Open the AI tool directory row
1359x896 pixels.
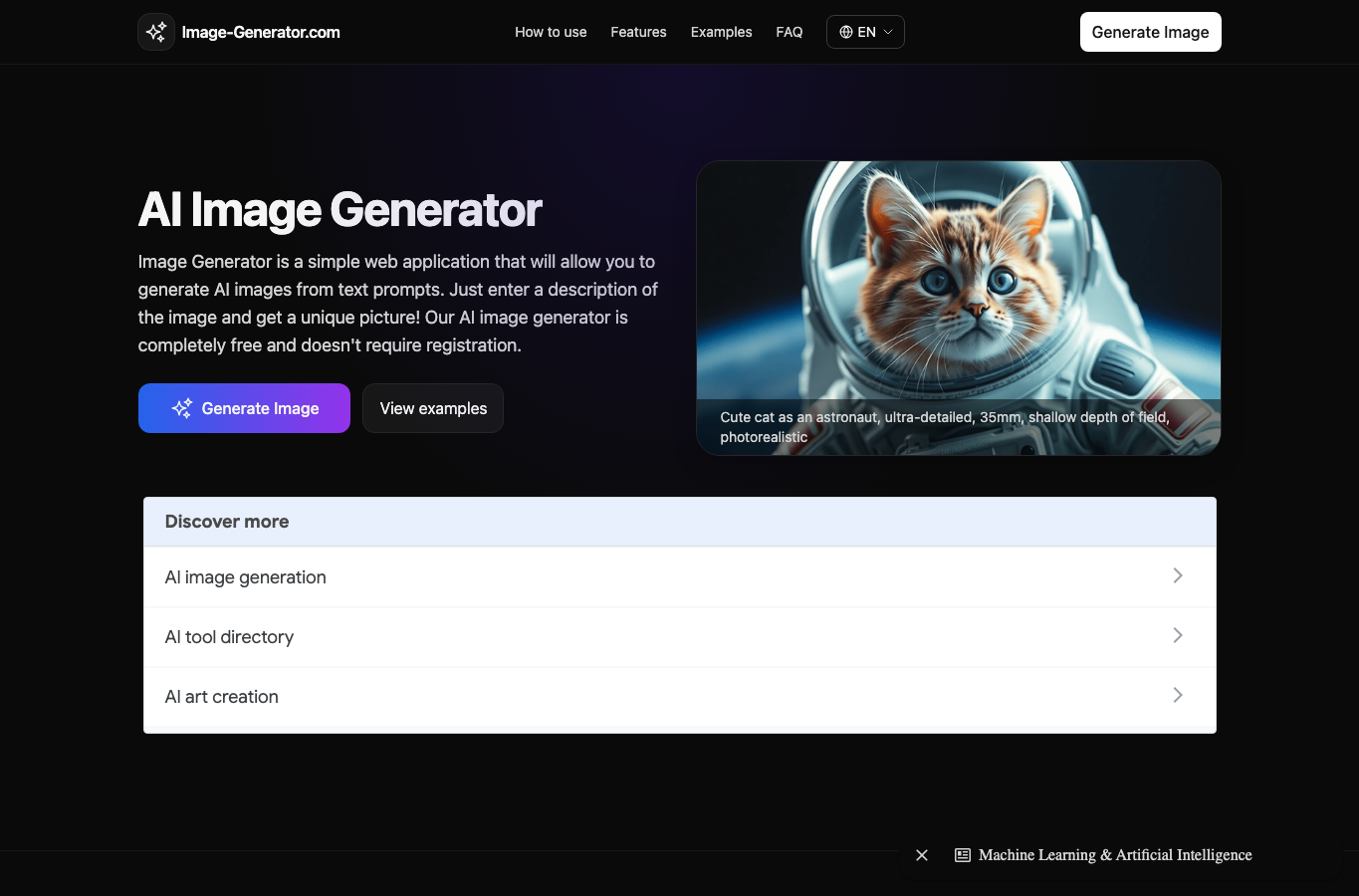coord(680,637)
